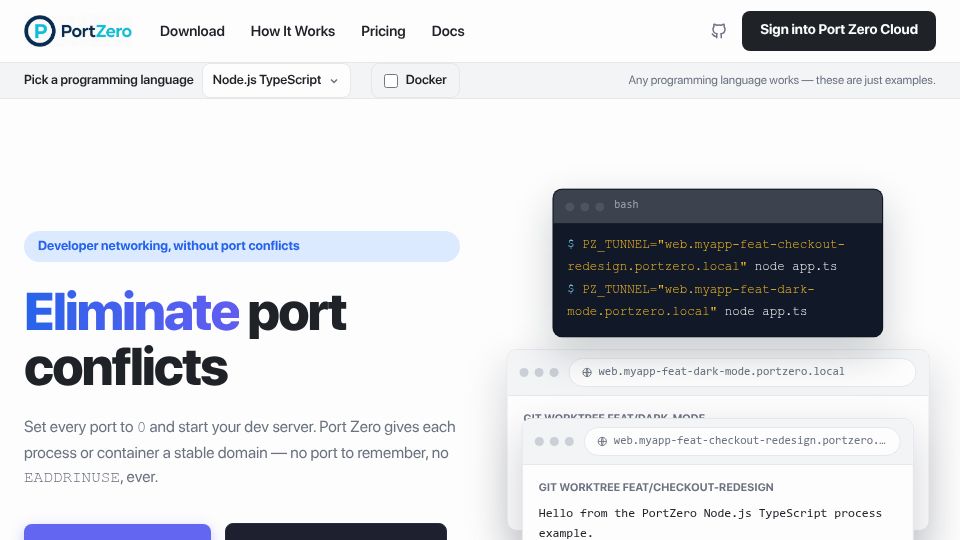Click globe icon beside dark-mode URL

point(587,372)
